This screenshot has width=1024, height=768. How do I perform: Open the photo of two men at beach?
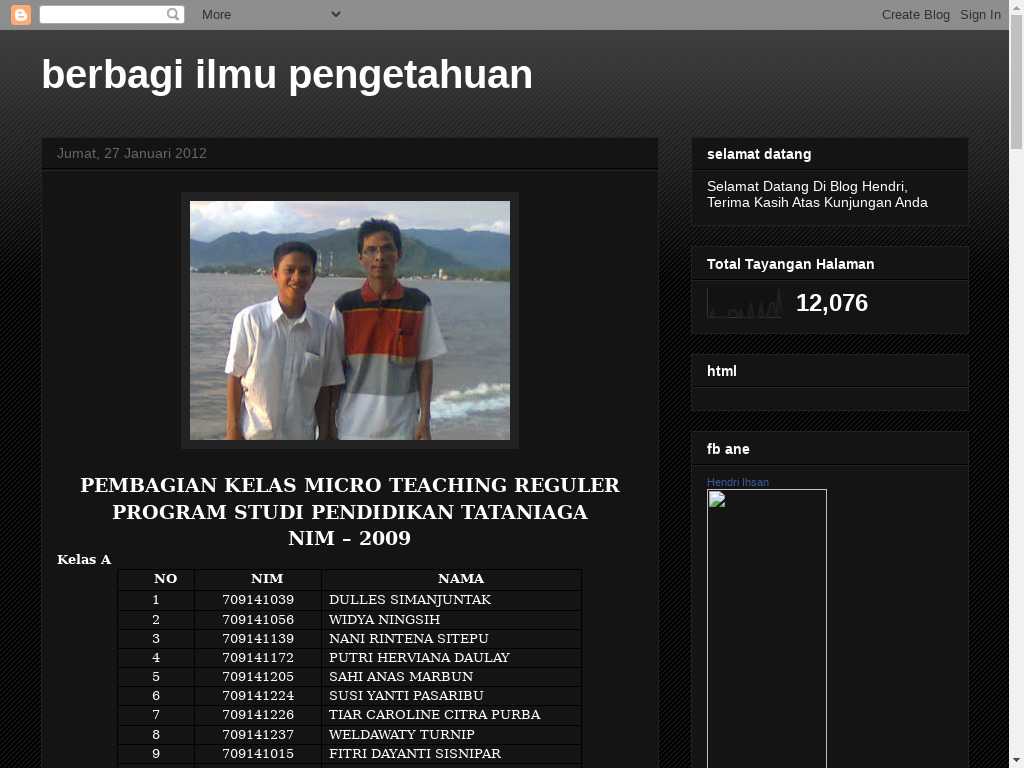coord(350,321)
